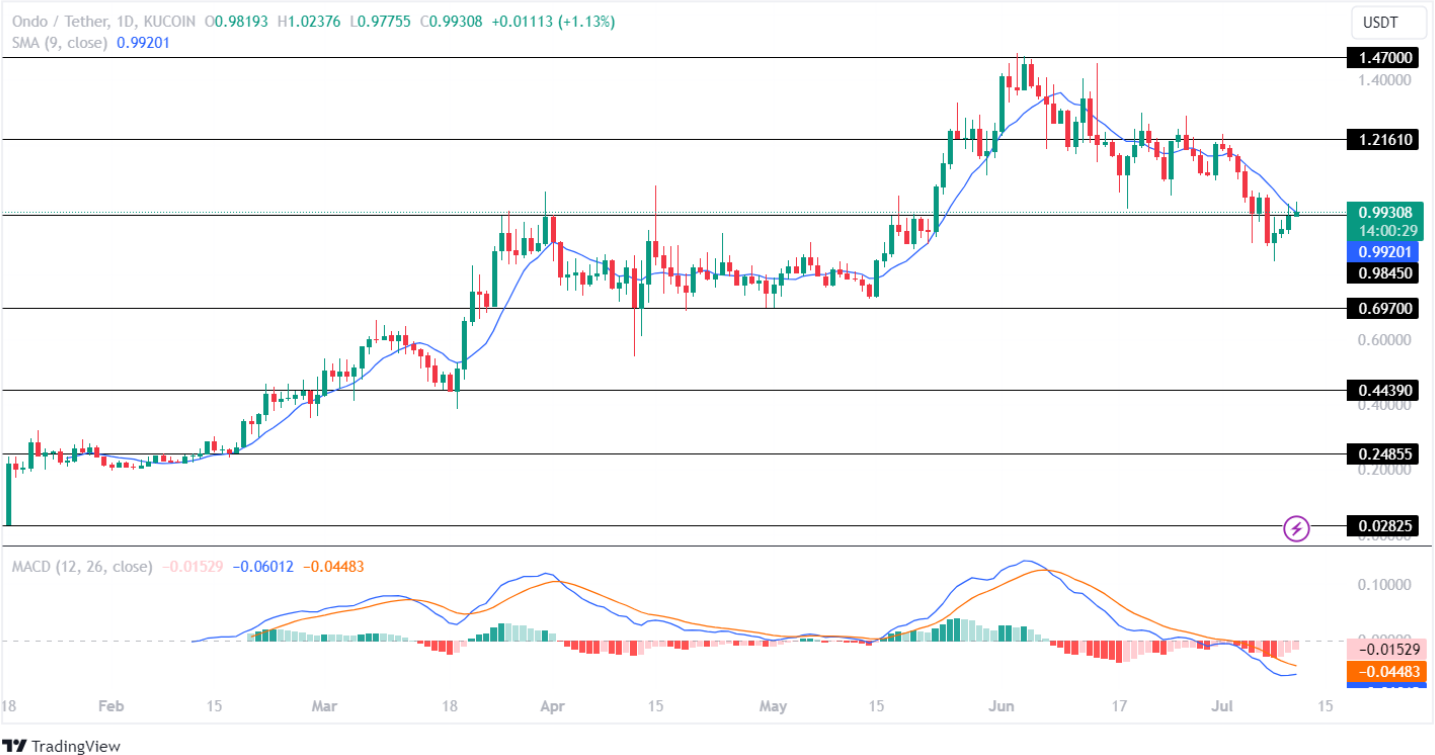The image size is (1435, 755).
Task: Click the 0.02825 price level label
Action: click(1385, 526)
